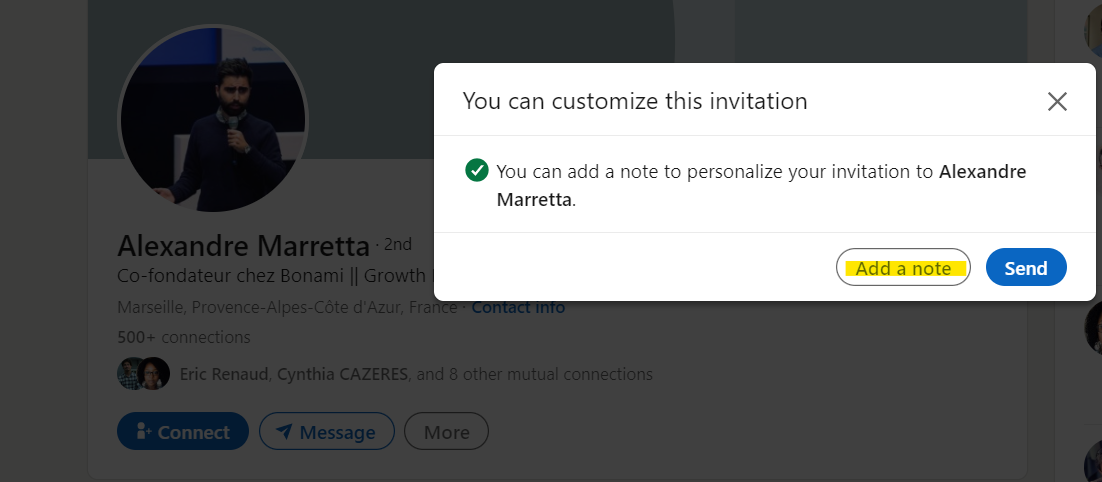This screenshot has height=482, width=1102.
Task: Click the Alexandre Marretta profile name heading
Action: pyautogui.click(x=243, y=246)
